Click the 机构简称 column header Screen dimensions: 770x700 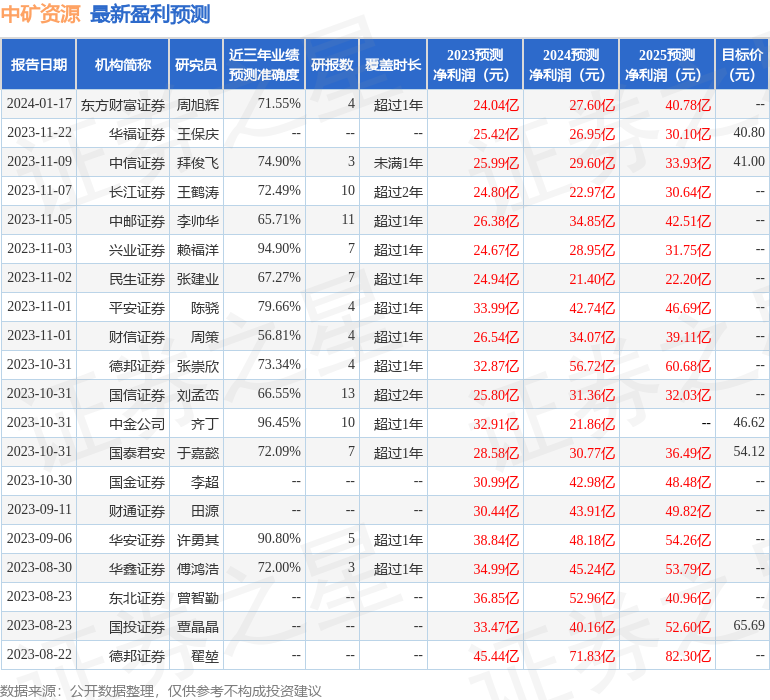(x=123, y=64)
